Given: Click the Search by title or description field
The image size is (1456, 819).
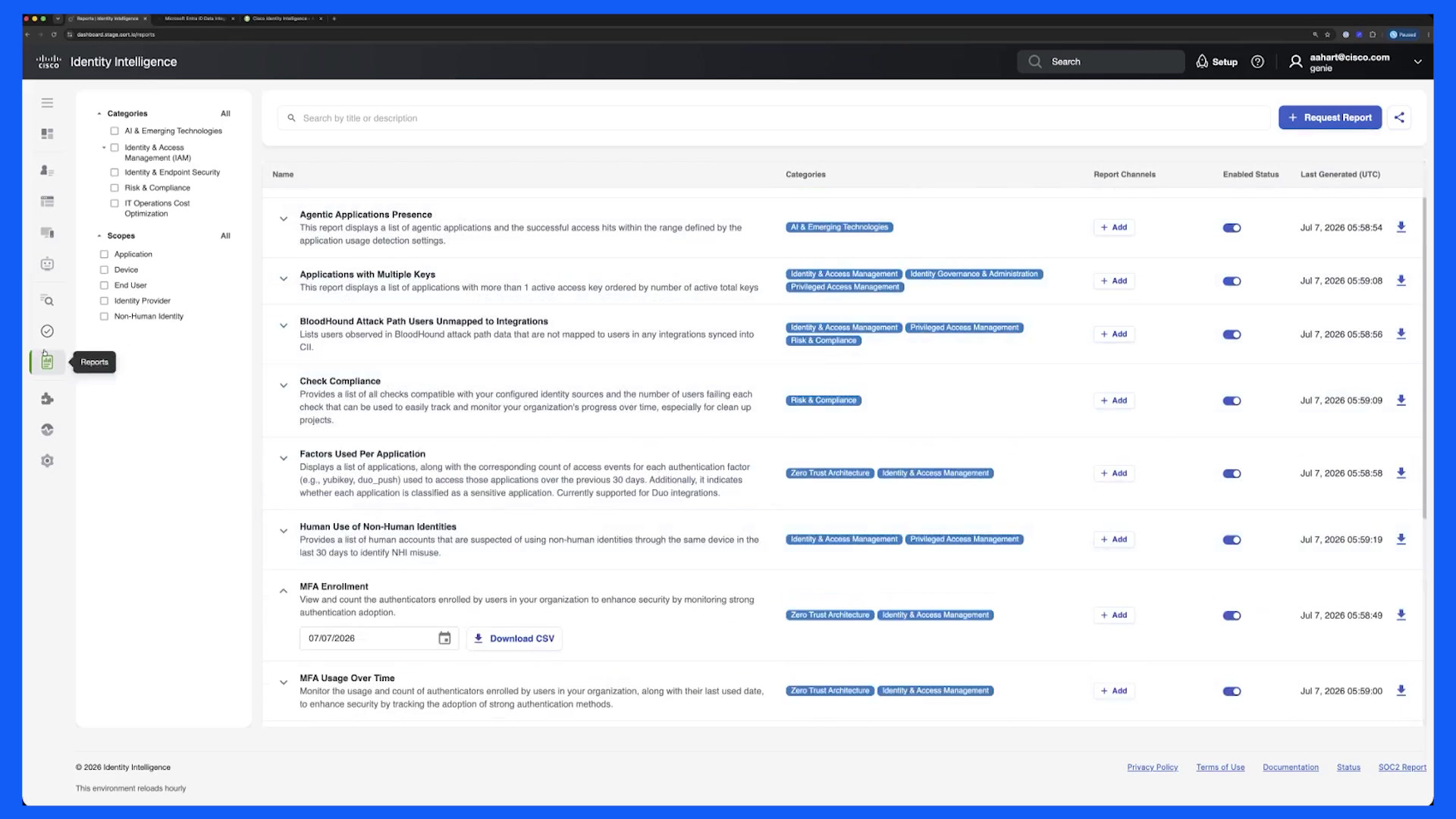Looking at the screenshot, I should 773,118.
